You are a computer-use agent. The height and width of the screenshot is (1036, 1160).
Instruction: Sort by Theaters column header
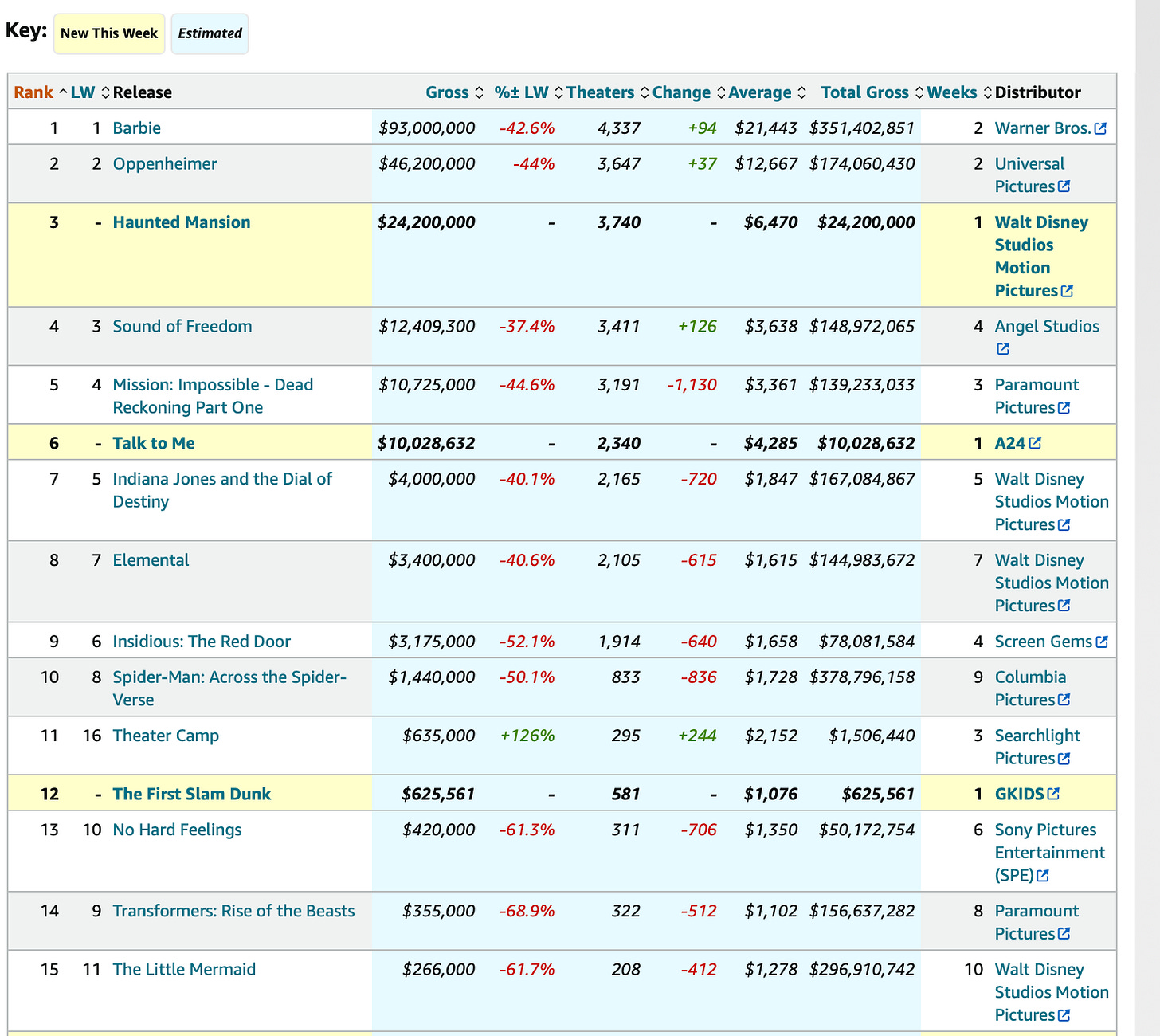coord(608,92)
